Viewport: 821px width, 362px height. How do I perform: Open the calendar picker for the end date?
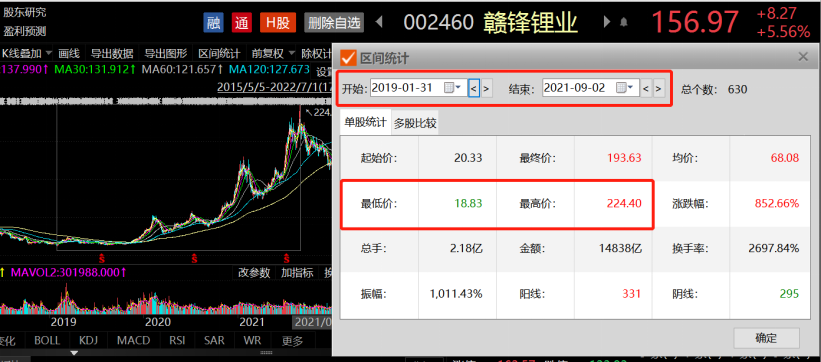pos(625,88)
